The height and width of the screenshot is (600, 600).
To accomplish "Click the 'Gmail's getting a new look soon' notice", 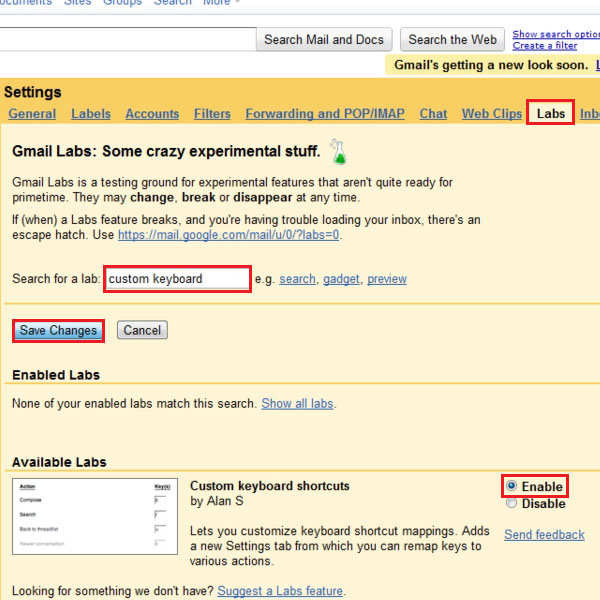I will [x=491, y=65].
